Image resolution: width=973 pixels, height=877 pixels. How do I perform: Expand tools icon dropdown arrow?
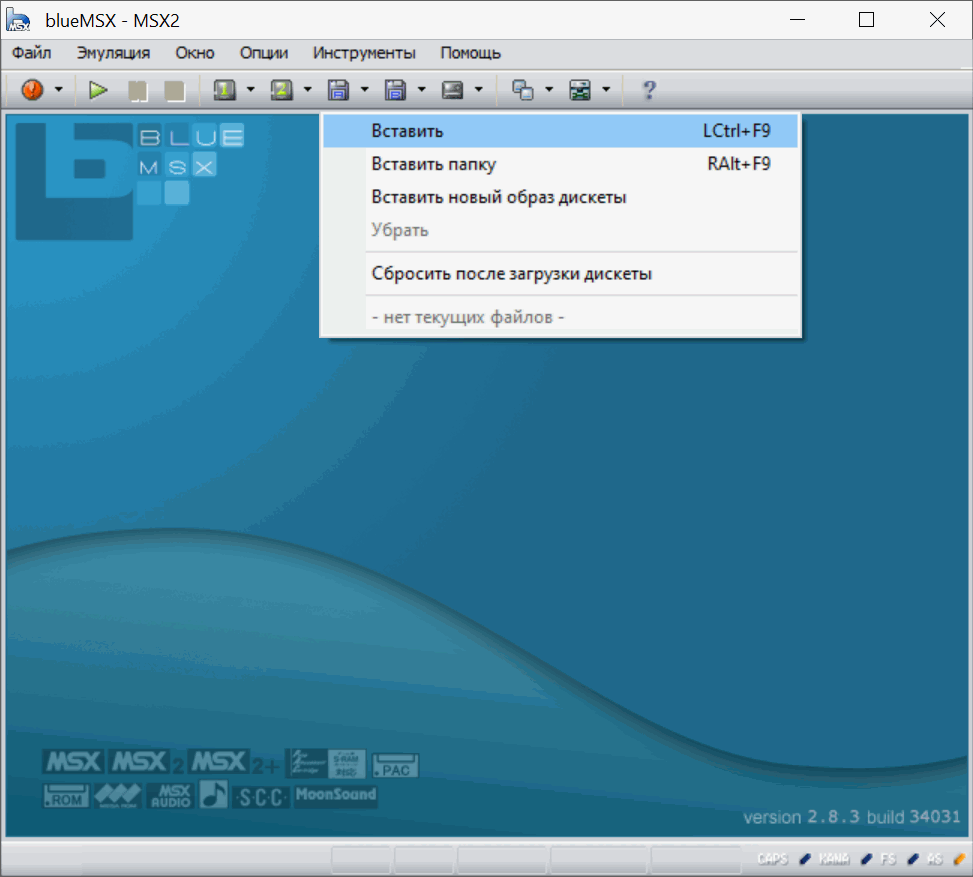coord(606,89)
